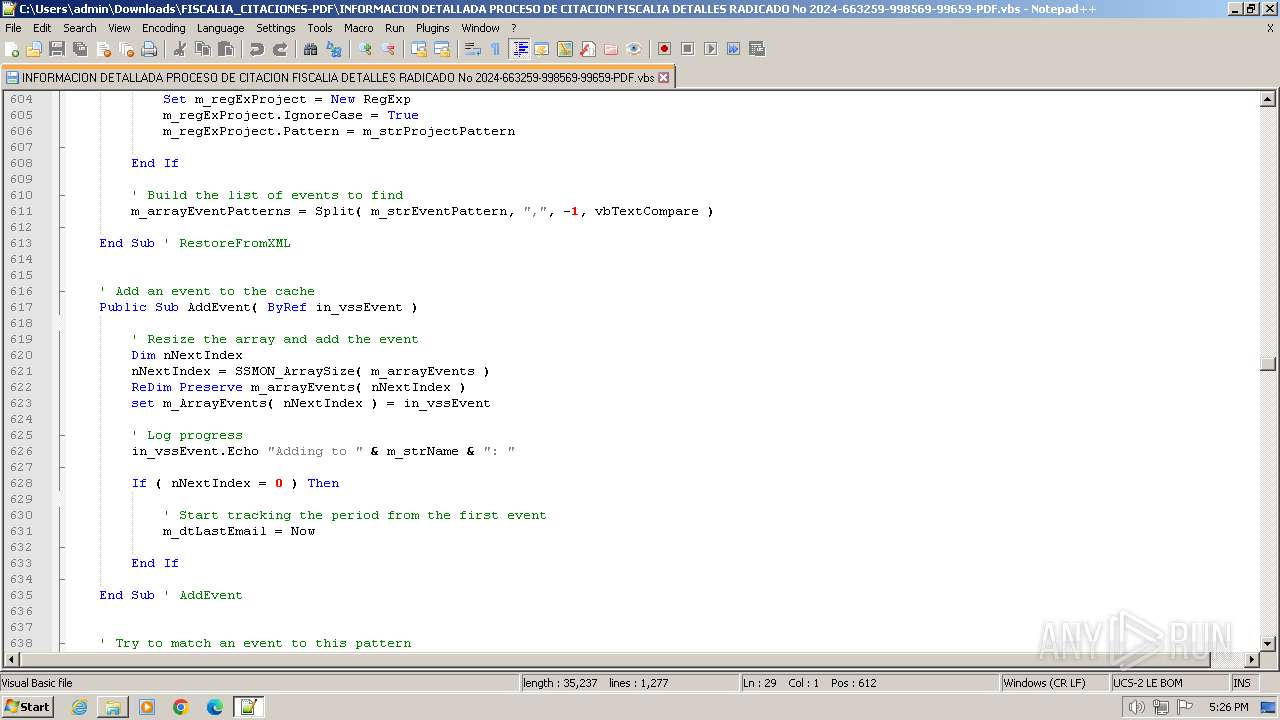Open Replace dialog via the Replace icon
This screenshot has height=720, width=1280.
pos(334,49)
